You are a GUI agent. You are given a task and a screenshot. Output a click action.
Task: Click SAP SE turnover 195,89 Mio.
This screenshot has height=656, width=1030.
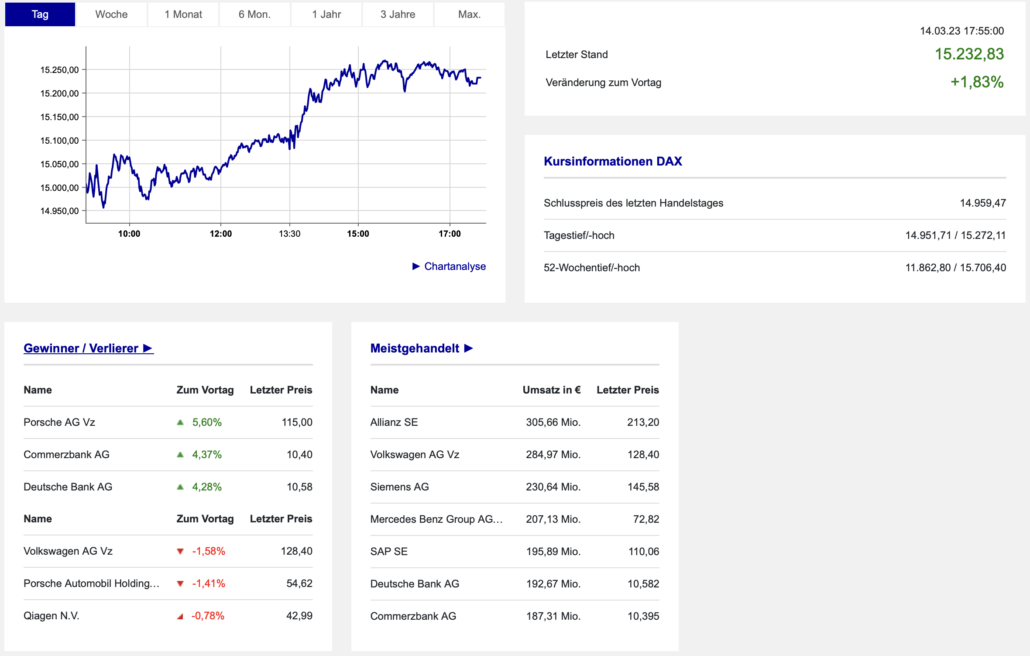click(553, 551)
